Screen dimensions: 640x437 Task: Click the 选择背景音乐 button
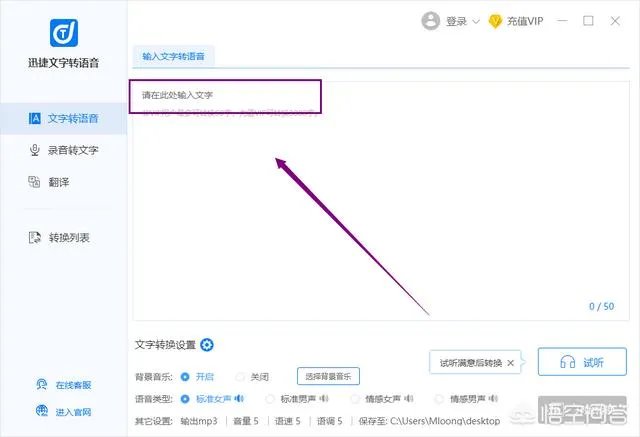328,376
